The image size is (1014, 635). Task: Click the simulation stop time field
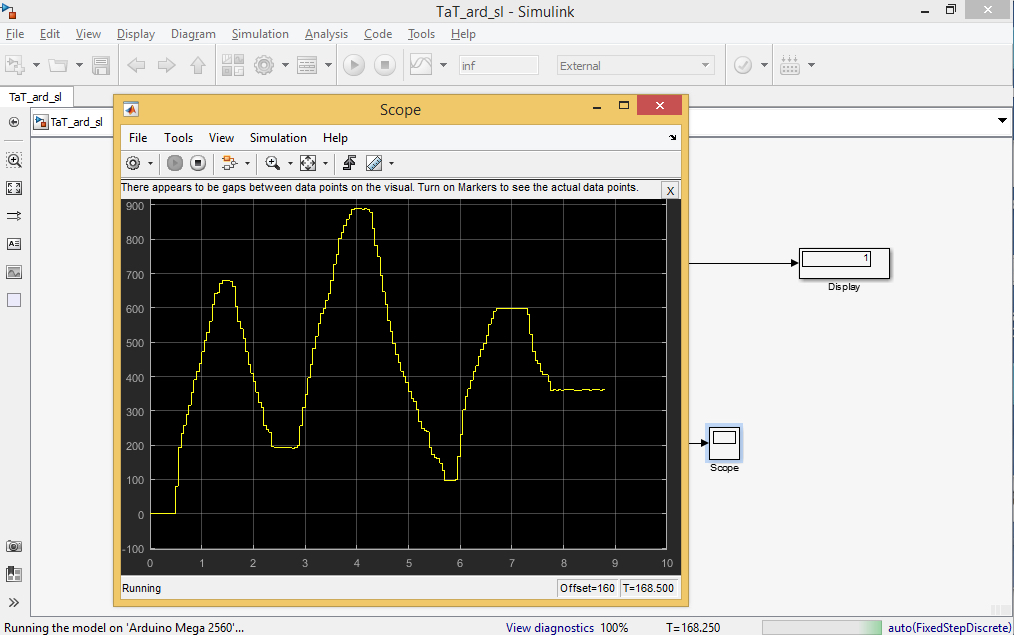[x=499, y=65]
